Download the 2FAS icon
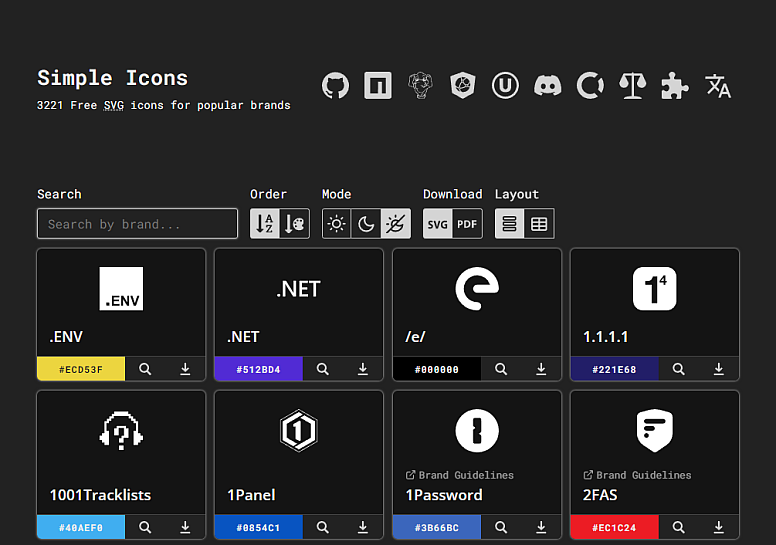776x545 pixels. [x=719, y=527]
